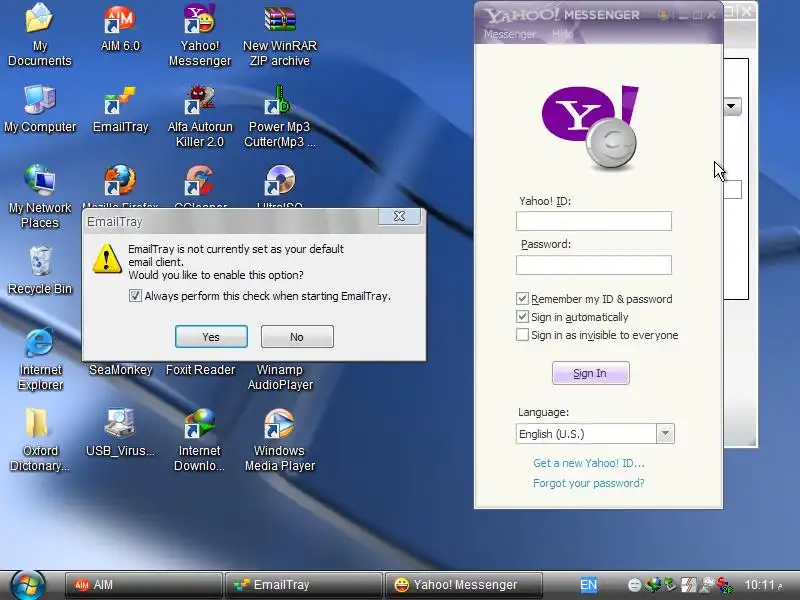Switch to EmailTray taskbar button

pyautogui.click(x=304, y=585)
